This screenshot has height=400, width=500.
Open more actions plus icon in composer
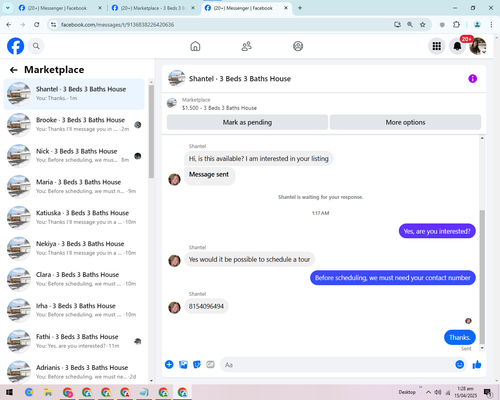coord(169,364)
